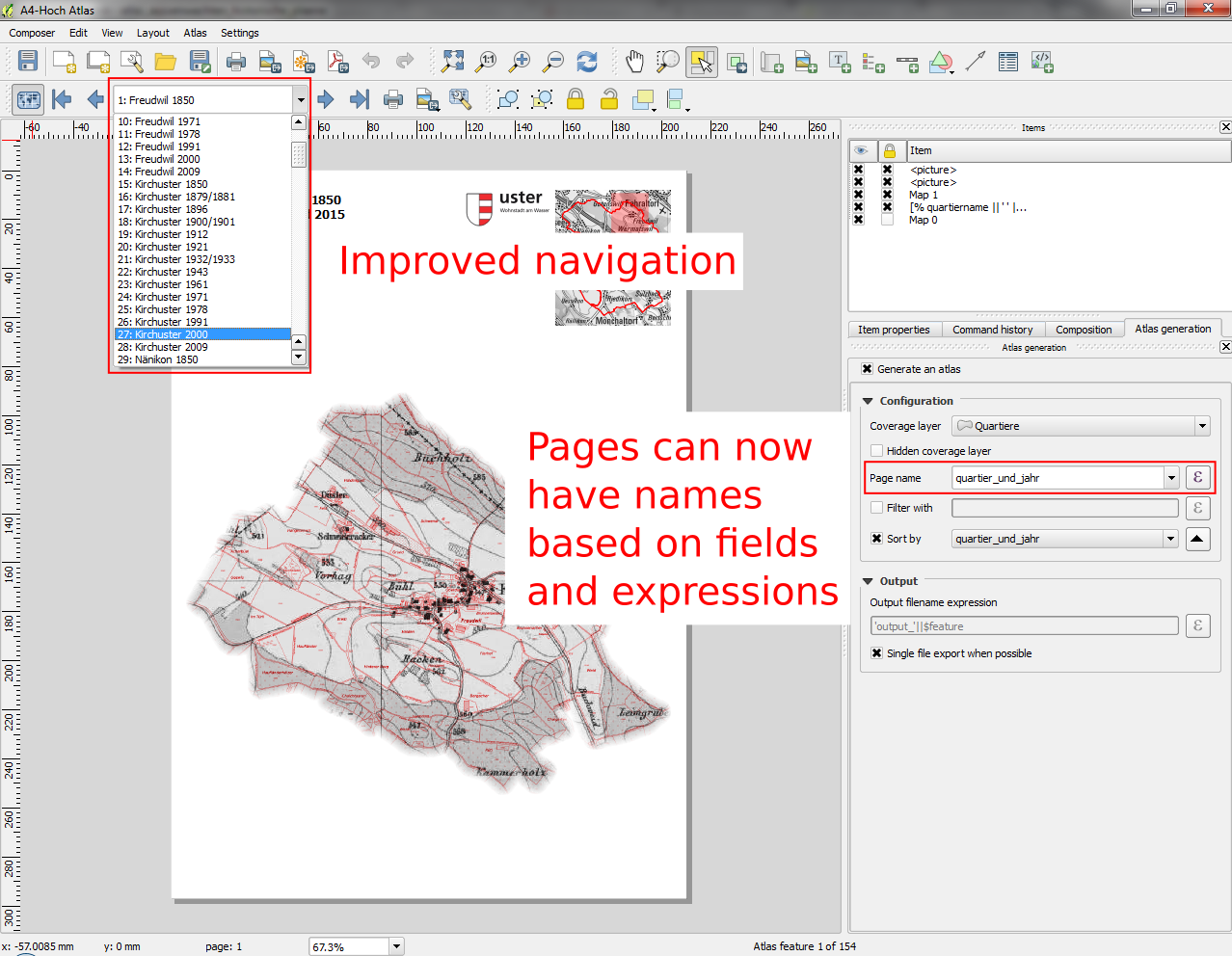This screenshot has height=956, width=1232.
Task: Click the sort direction arrow button
Action: 1197,539
